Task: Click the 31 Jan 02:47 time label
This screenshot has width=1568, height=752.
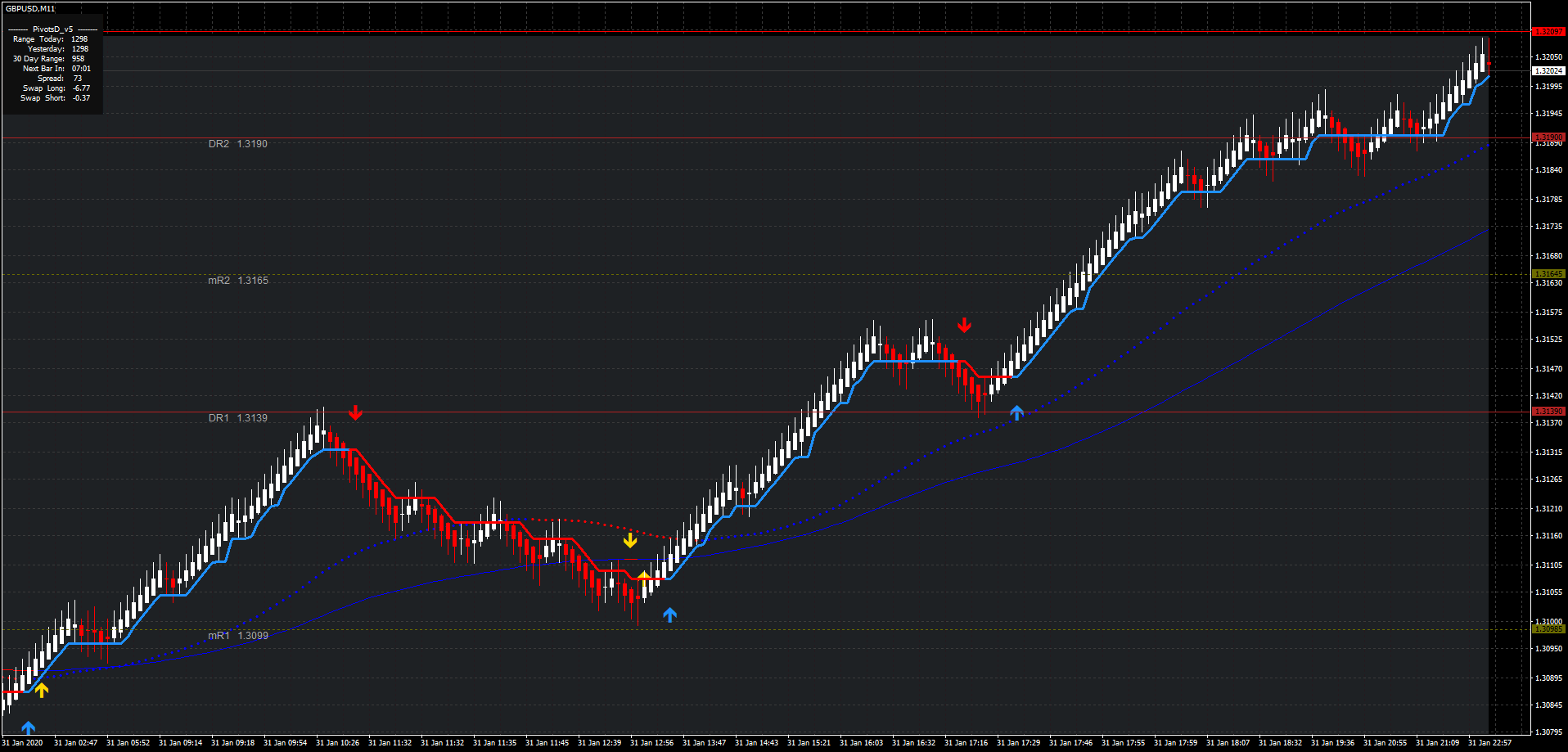Action: coord(75,743)
